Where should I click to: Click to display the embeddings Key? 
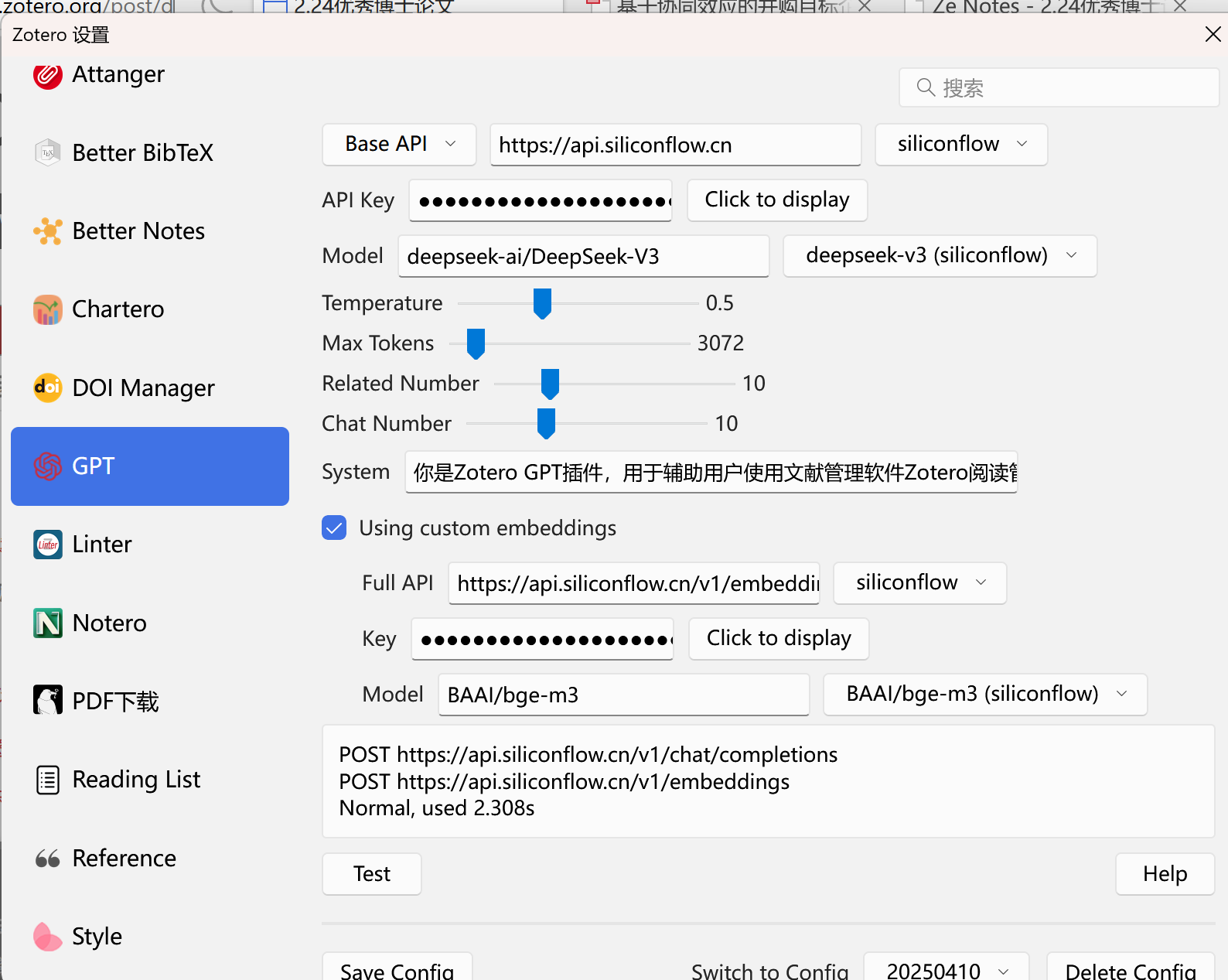[x=779, y=639]
